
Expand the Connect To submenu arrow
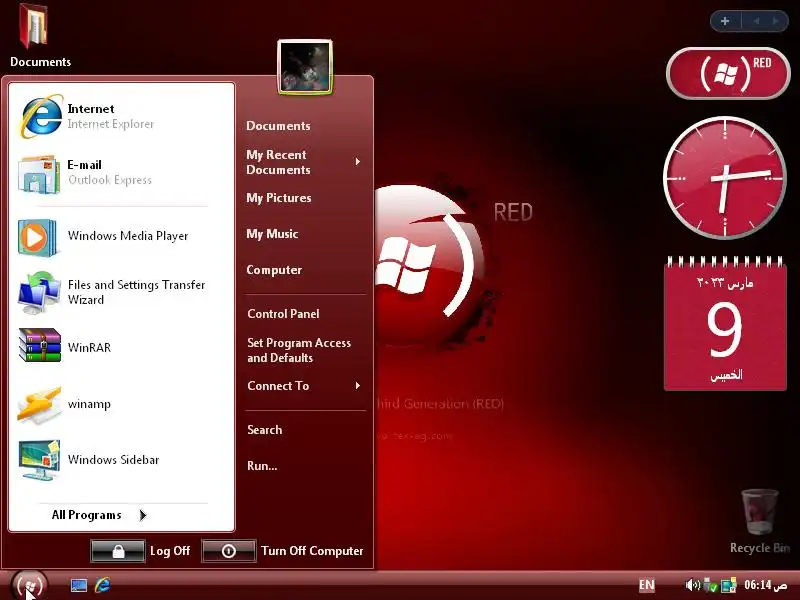[358, 386]
